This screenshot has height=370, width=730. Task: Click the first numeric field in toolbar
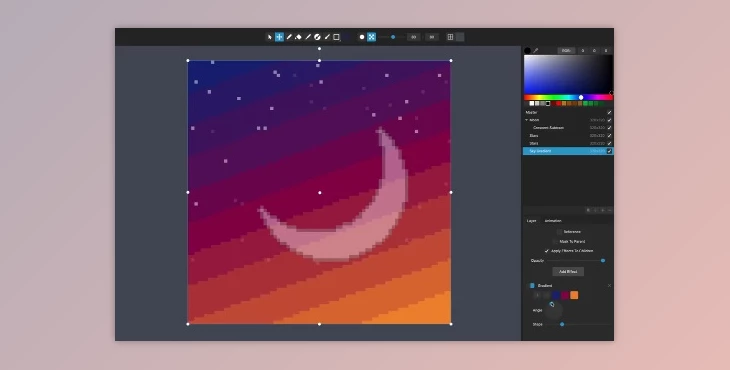tap(413, 37)
